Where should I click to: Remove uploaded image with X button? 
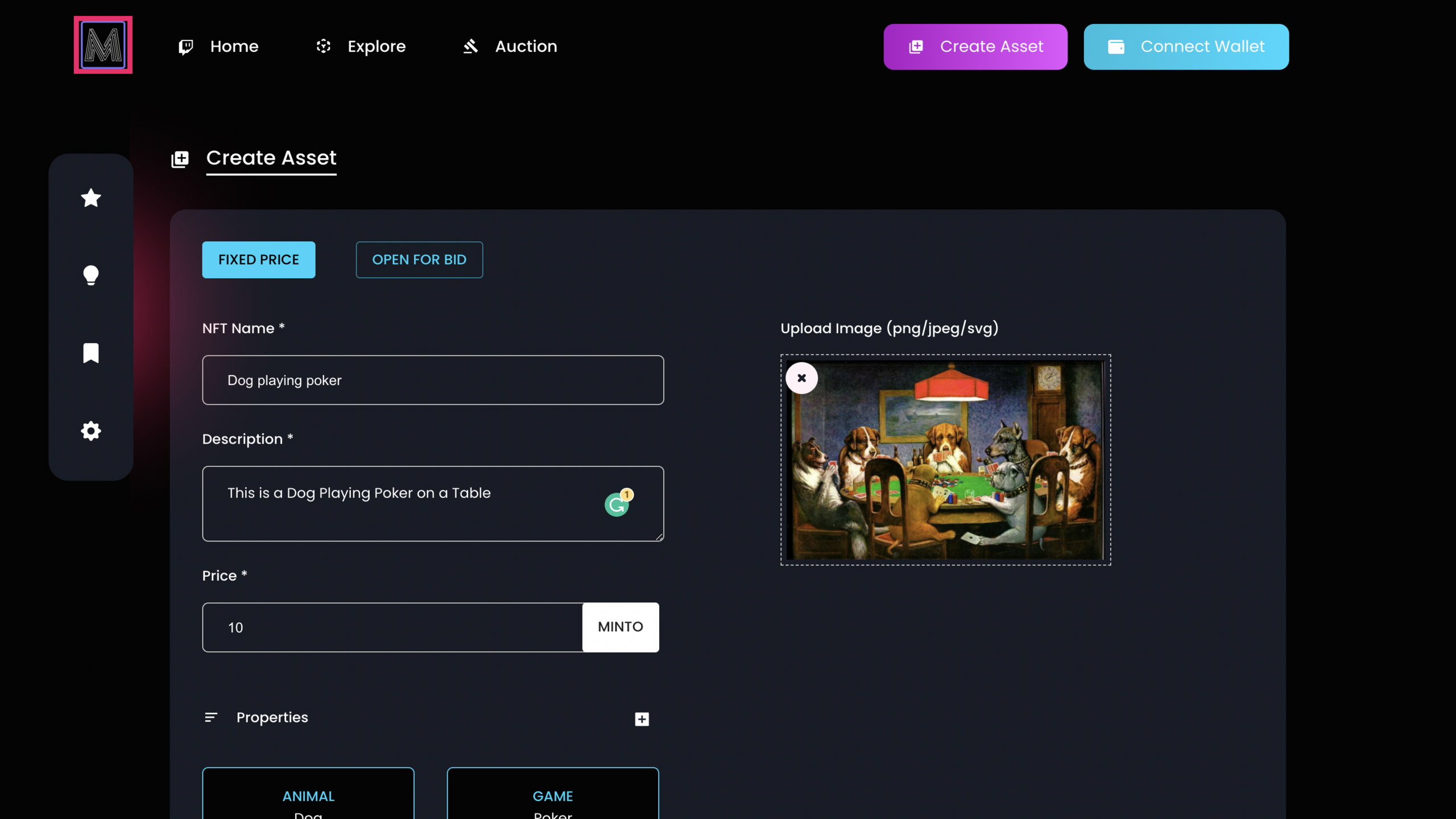point(801,378)
